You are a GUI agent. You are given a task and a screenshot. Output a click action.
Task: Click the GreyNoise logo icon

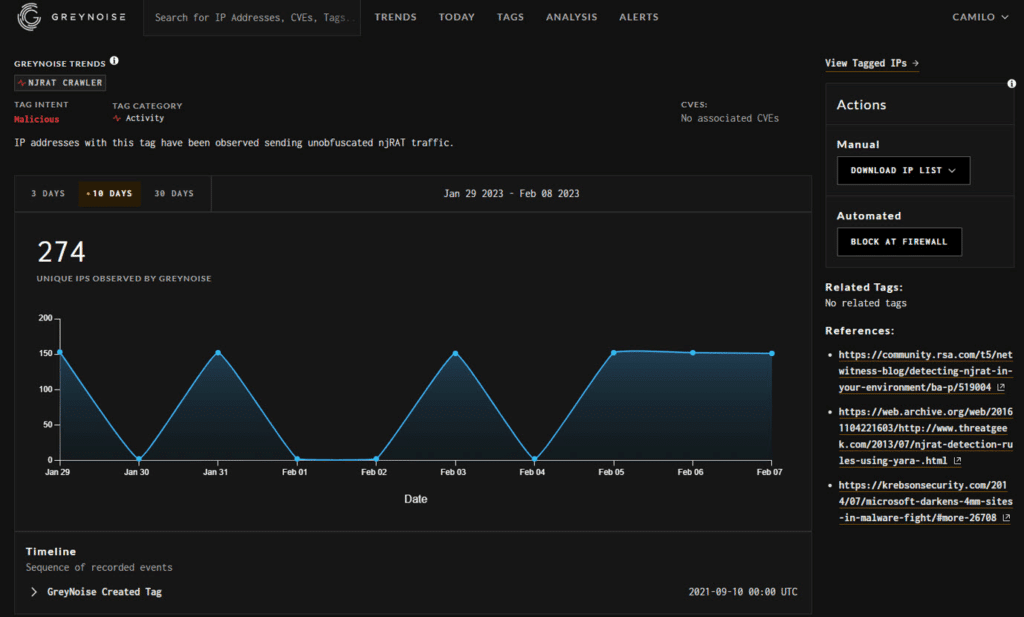pyautogui.click(x=29, y=17)
